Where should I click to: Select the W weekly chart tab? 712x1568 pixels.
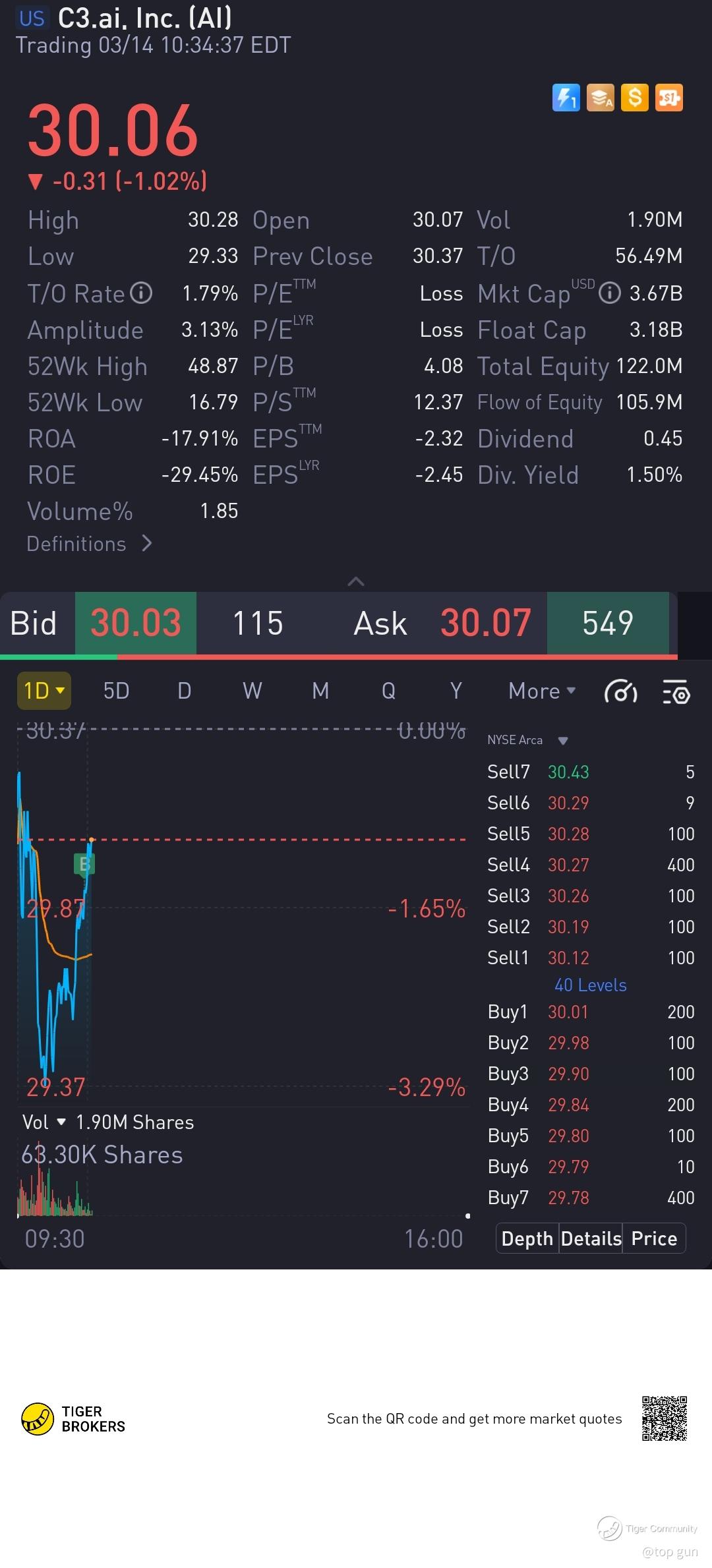252,691
